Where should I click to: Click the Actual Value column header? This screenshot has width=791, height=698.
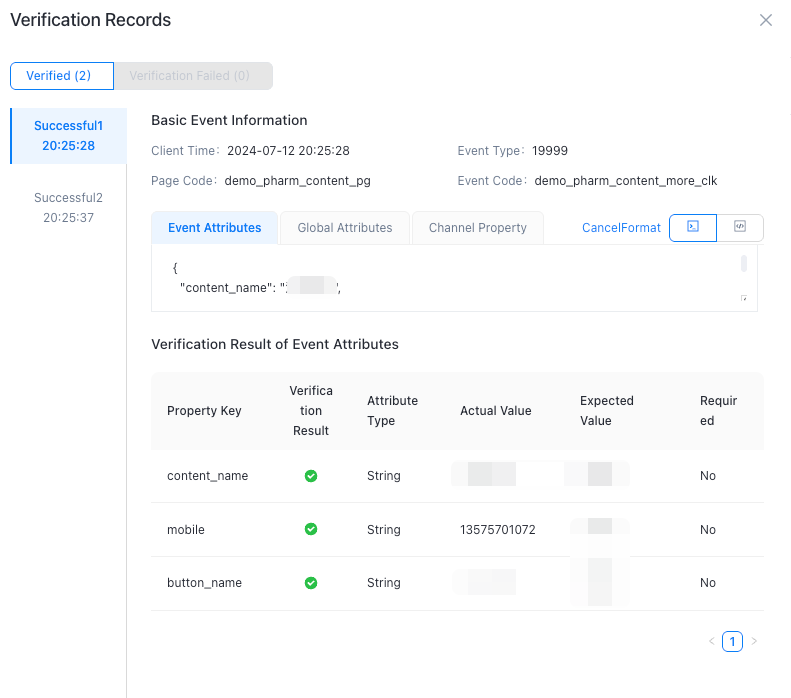click(x=495, y=411)
